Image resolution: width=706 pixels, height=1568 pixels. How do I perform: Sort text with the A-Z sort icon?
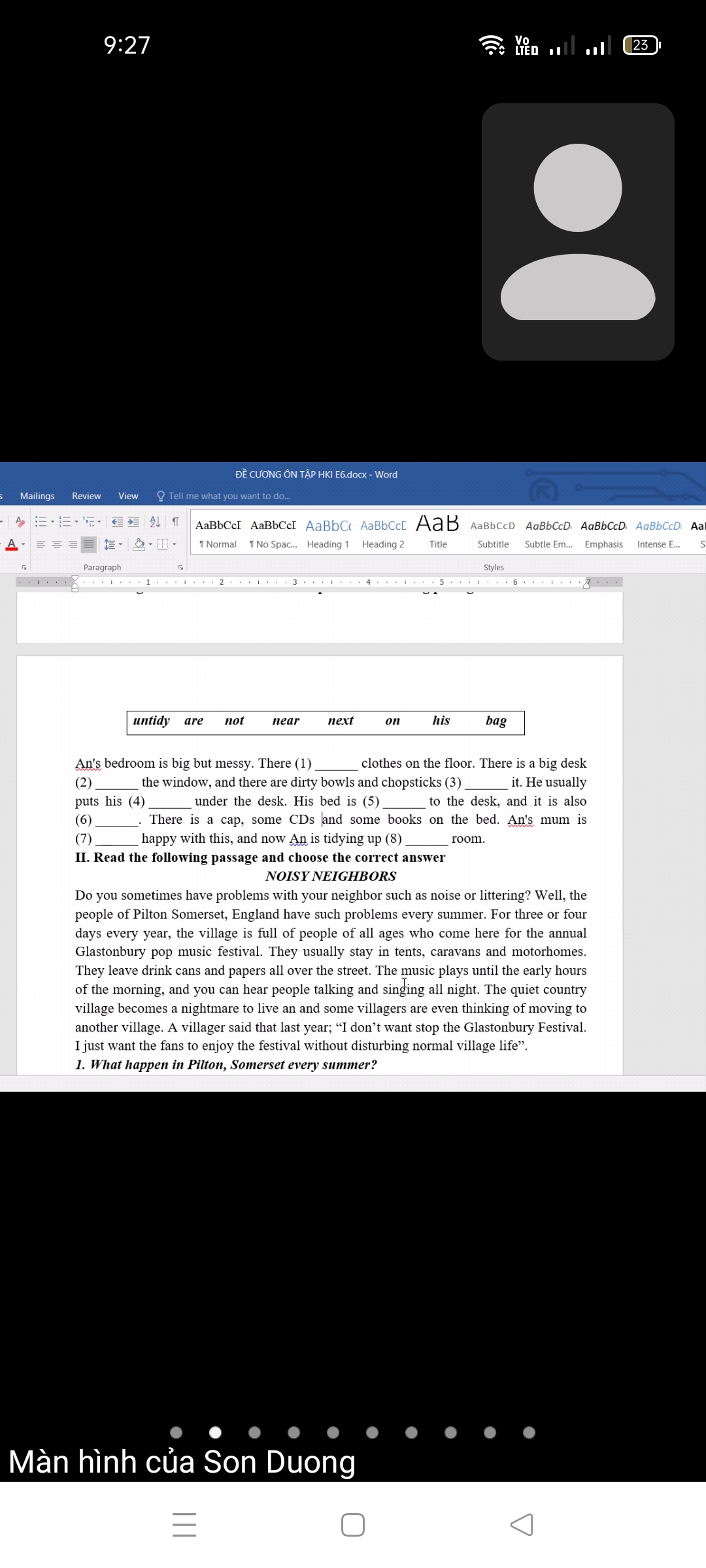pos(155,522)
